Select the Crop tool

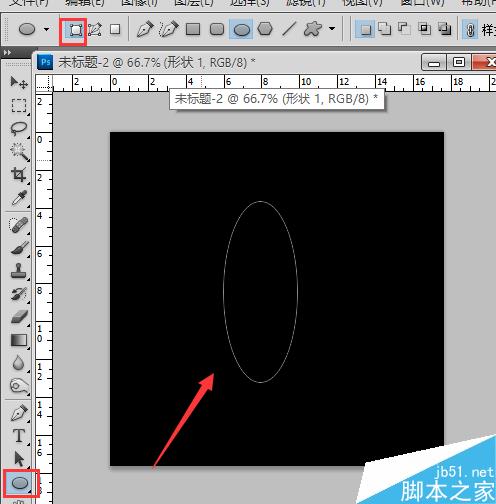click(x=19, y=174)
